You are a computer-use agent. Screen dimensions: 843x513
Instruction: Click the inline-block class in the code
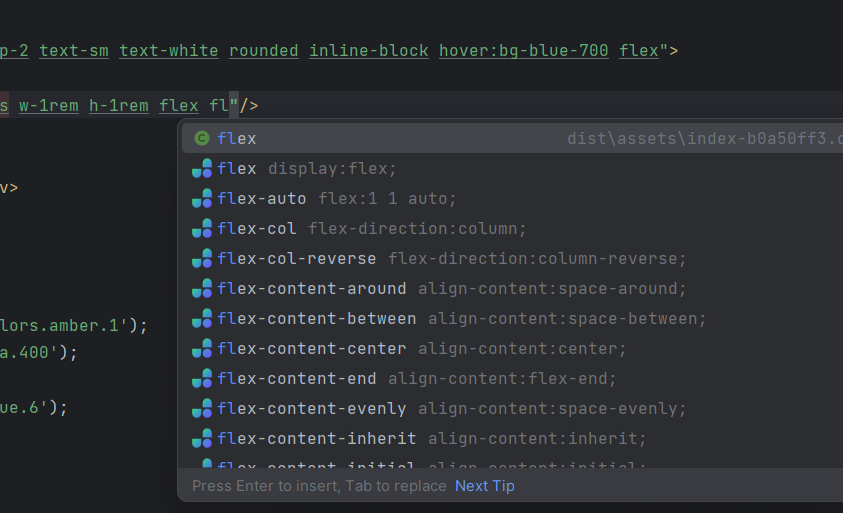point(369,51)
